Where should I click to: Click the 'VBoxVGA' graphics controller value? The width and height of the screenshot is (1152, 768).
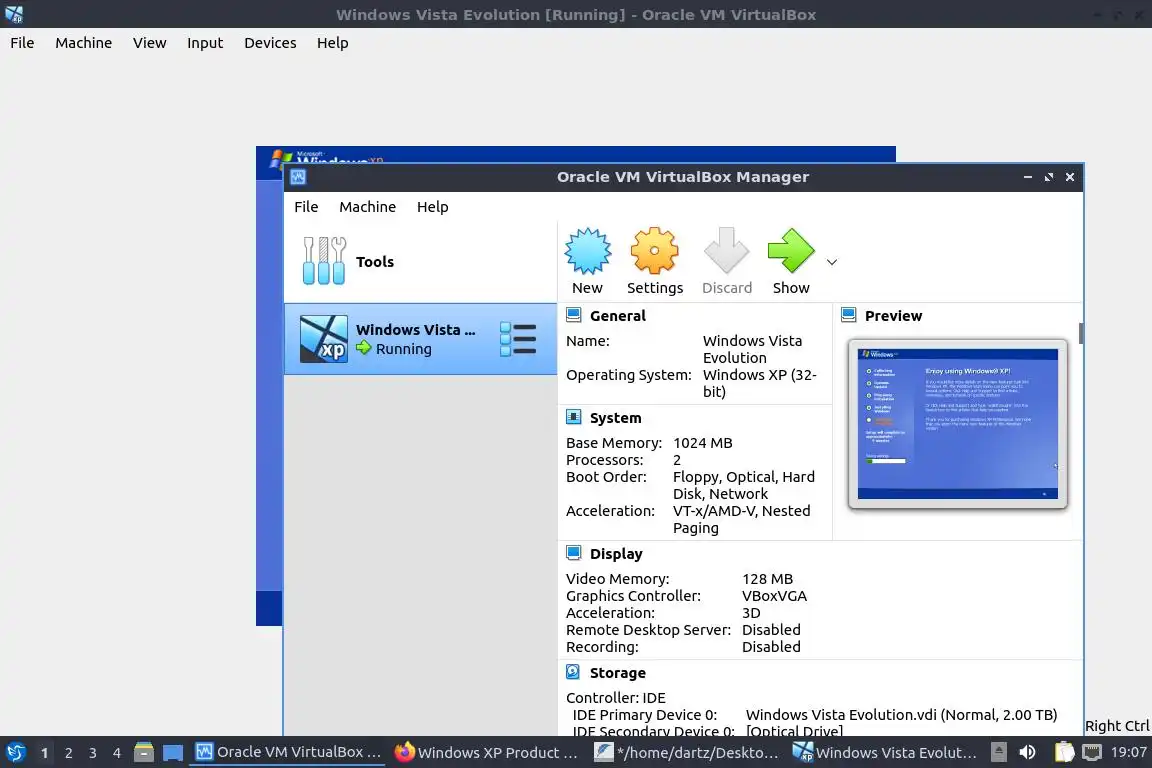pyautogui.click(x=774, y=596)
